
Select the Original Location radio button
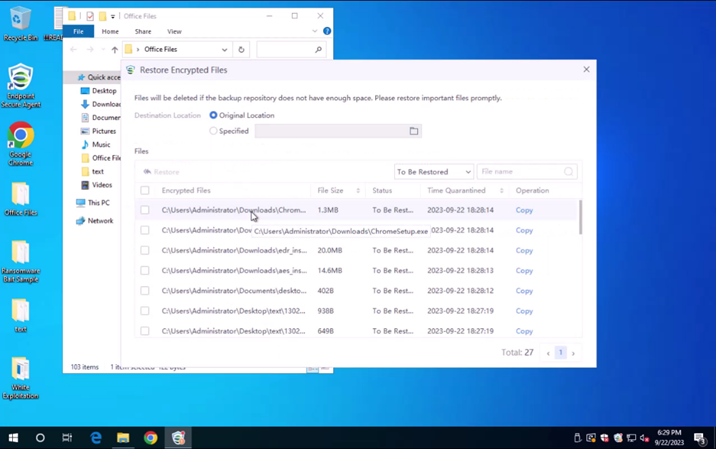click(213, 115)
